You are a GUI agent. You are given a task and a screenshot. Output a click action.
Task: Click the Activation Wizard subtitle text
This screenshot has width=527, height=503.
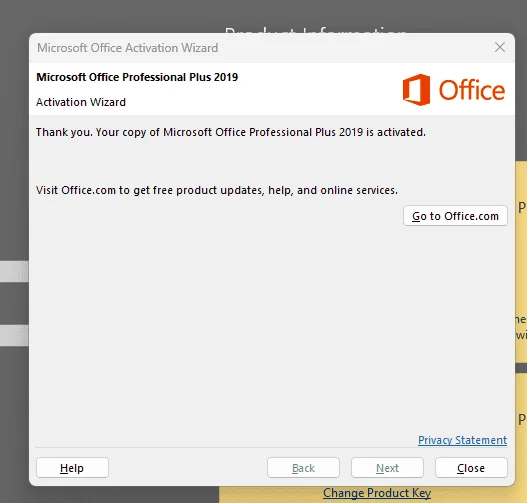(x=81, y=102)
